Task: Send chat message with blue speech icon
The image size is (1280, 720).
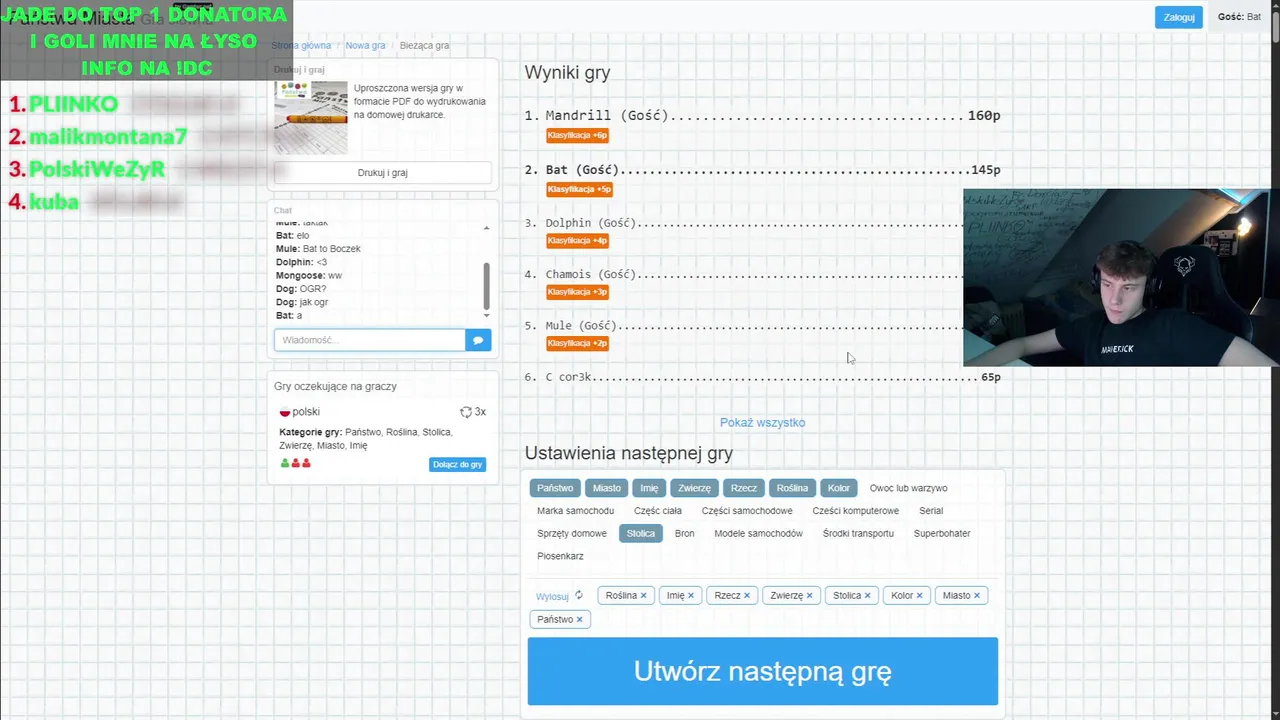Action: click(478, 340)
